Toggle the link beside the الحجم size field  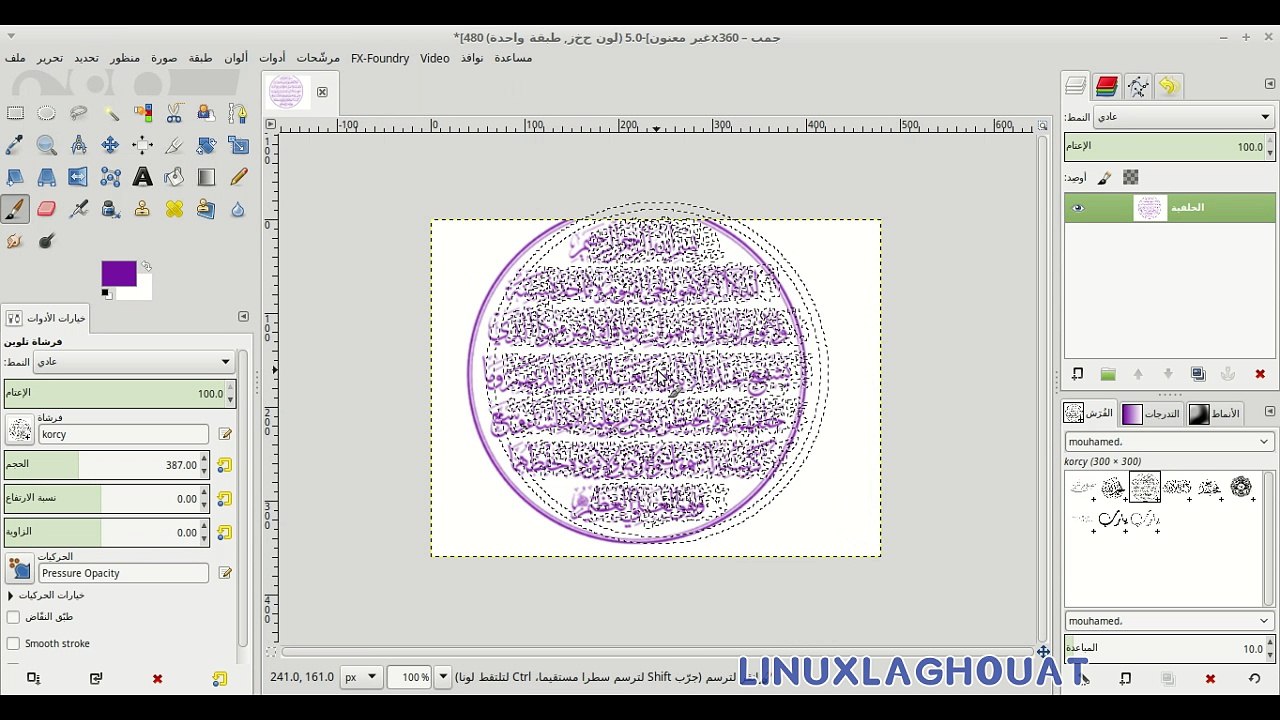[x=224, y=465]
